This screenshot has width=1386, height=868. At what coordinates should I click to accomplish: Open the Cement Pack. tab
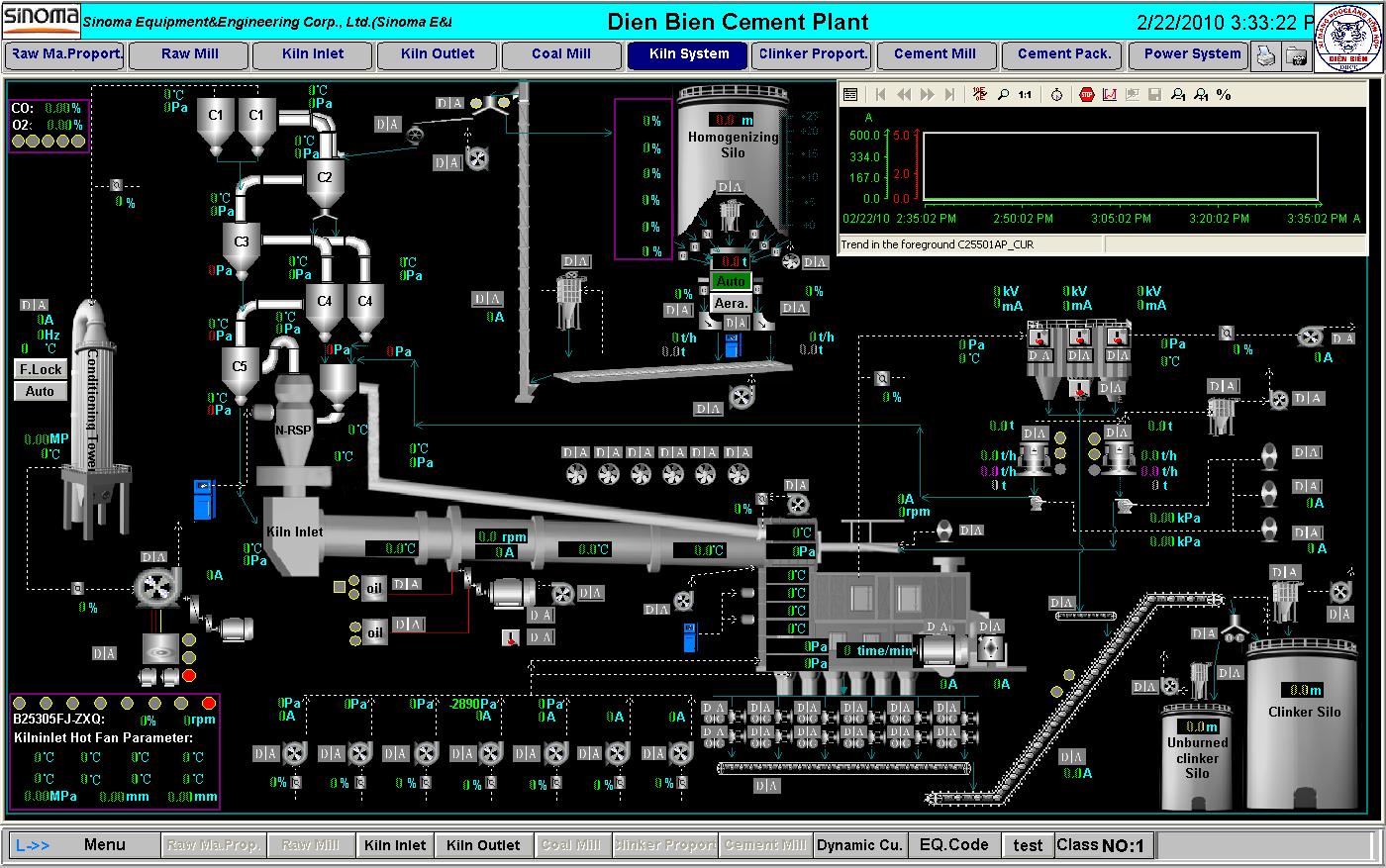[1062, 55]
